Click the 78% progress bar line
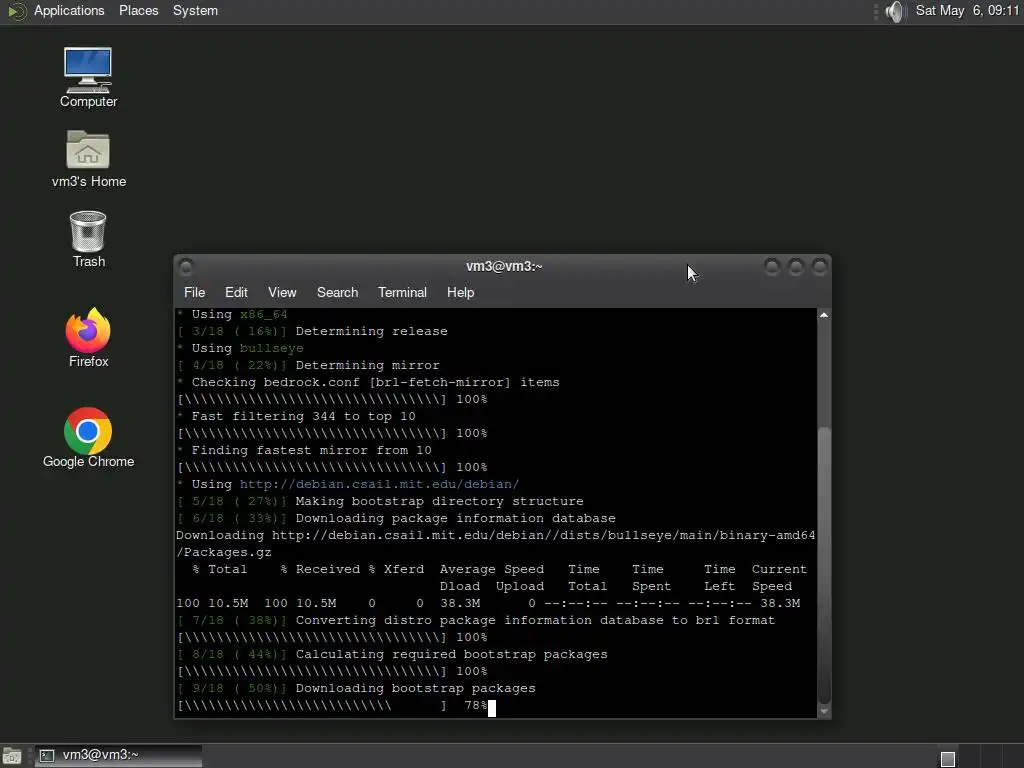1024x768 pixels. [x=333, y=705]
